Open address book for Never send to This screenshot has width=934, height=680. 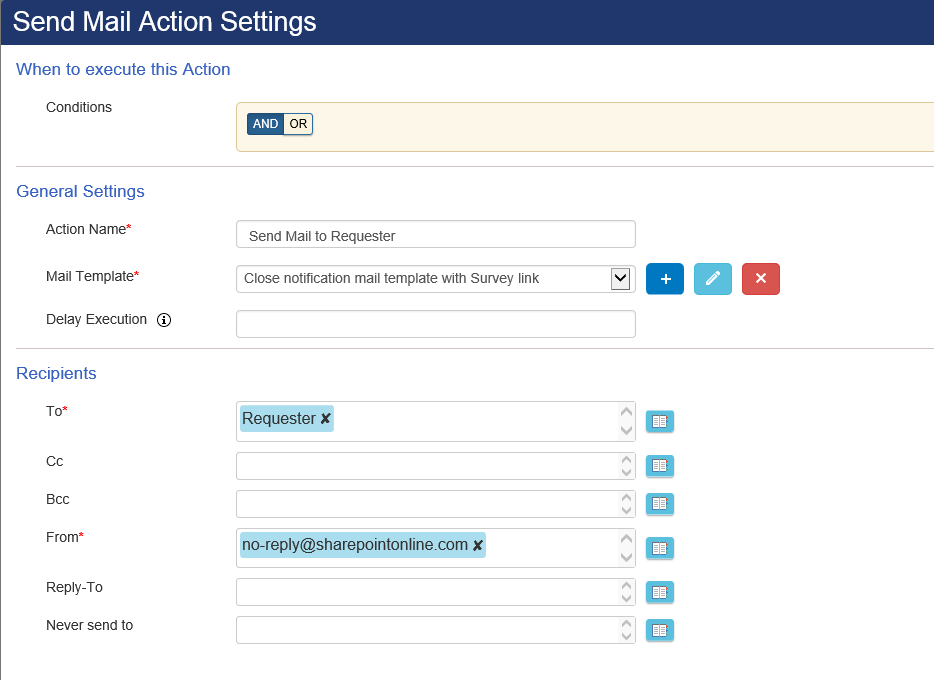(660, 630)
